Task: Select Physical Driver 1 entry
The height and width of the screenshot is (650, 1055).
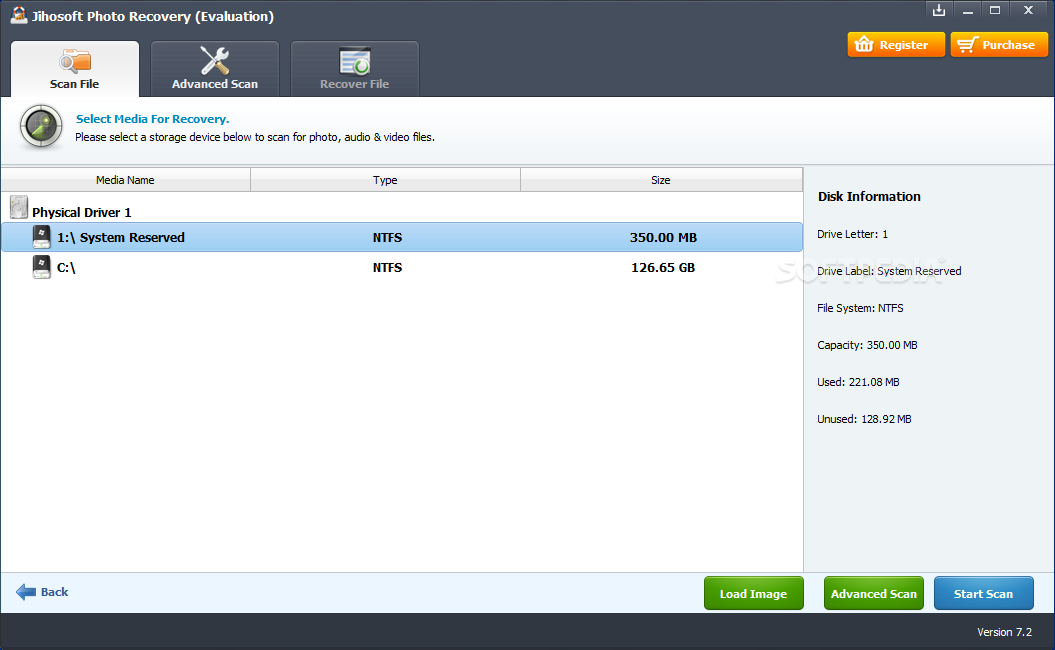Action: tap(81, 213)
